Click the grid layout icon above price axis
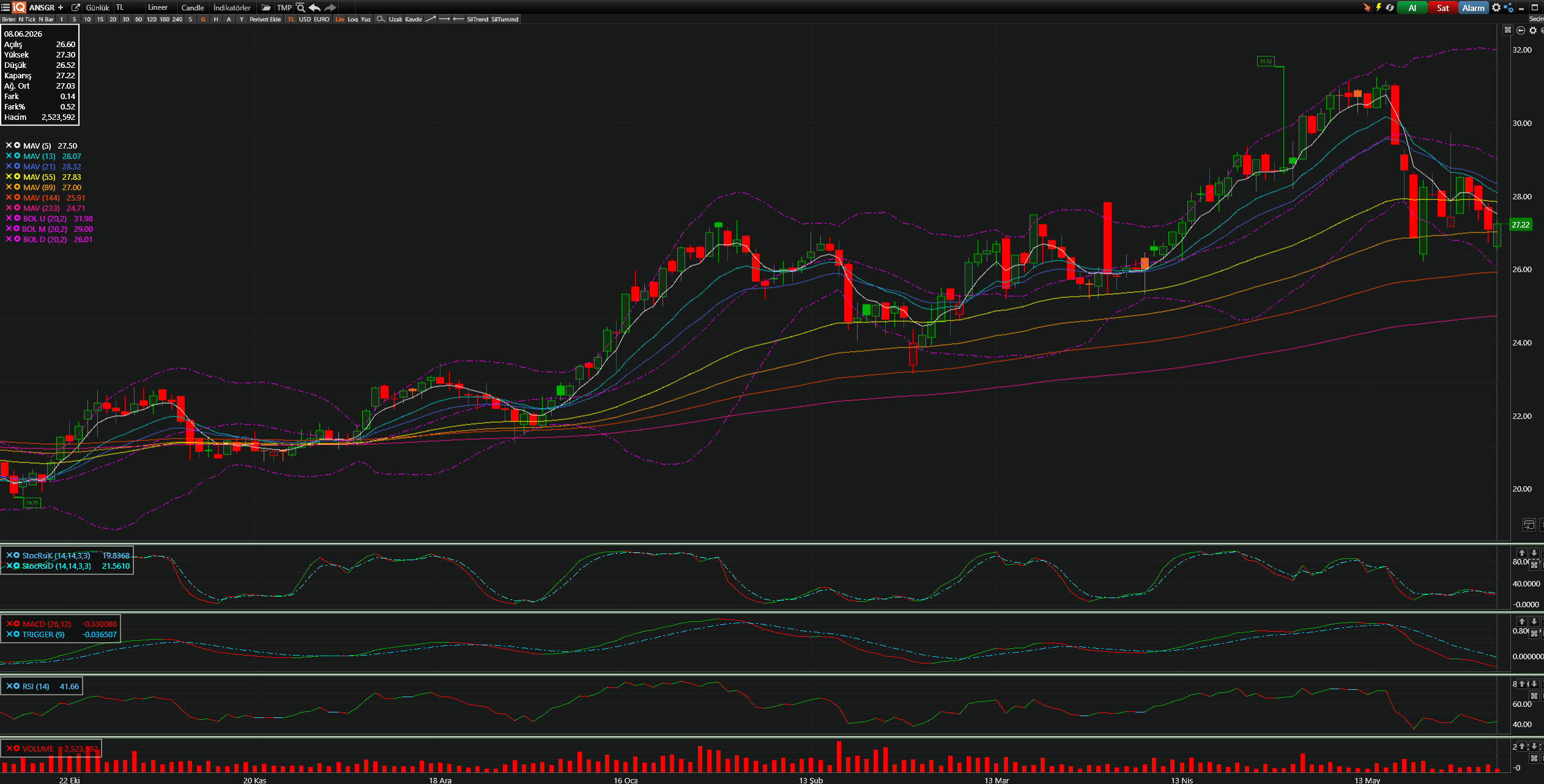Screen dimensions: 1544x784 tap(1508, 30)
